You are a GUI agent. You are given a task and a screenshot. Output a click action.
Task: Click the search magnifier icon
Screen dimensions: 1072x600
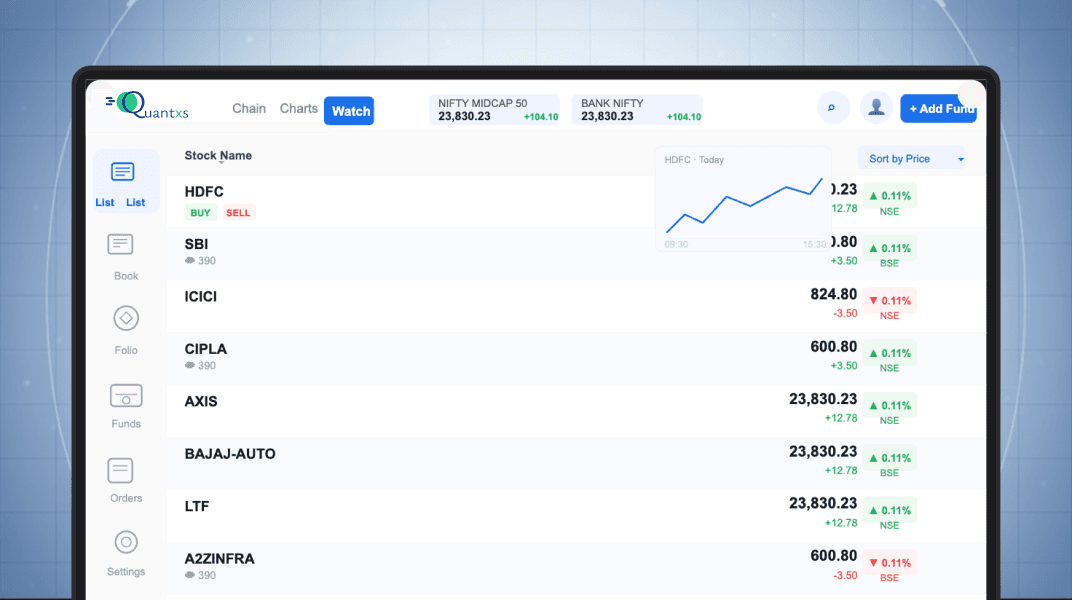[833, 108]
